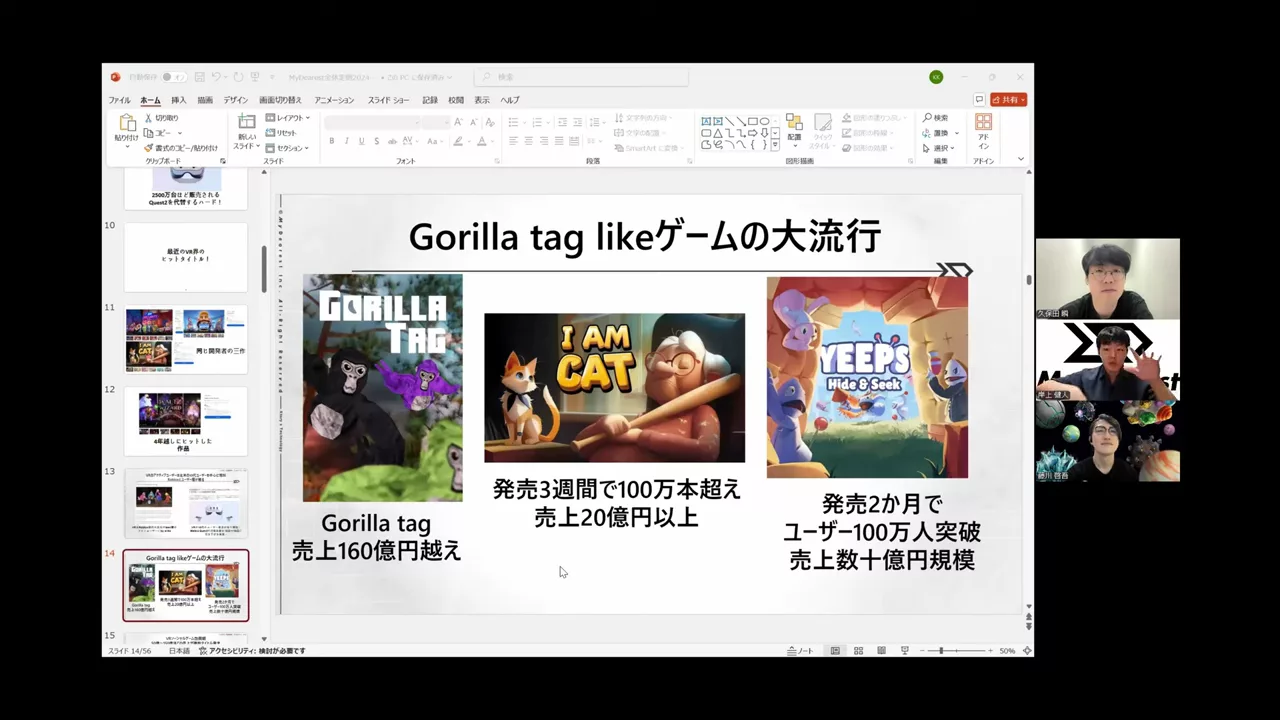1280x720 pixels.
Task: Click the Underline (U) formatting icon
Action: point(361,141)
